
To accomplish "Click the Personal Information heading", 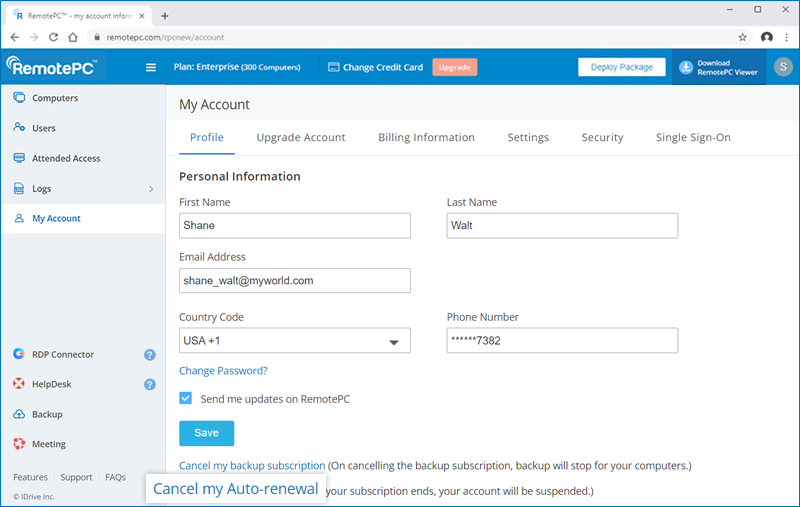I will 240,176.
